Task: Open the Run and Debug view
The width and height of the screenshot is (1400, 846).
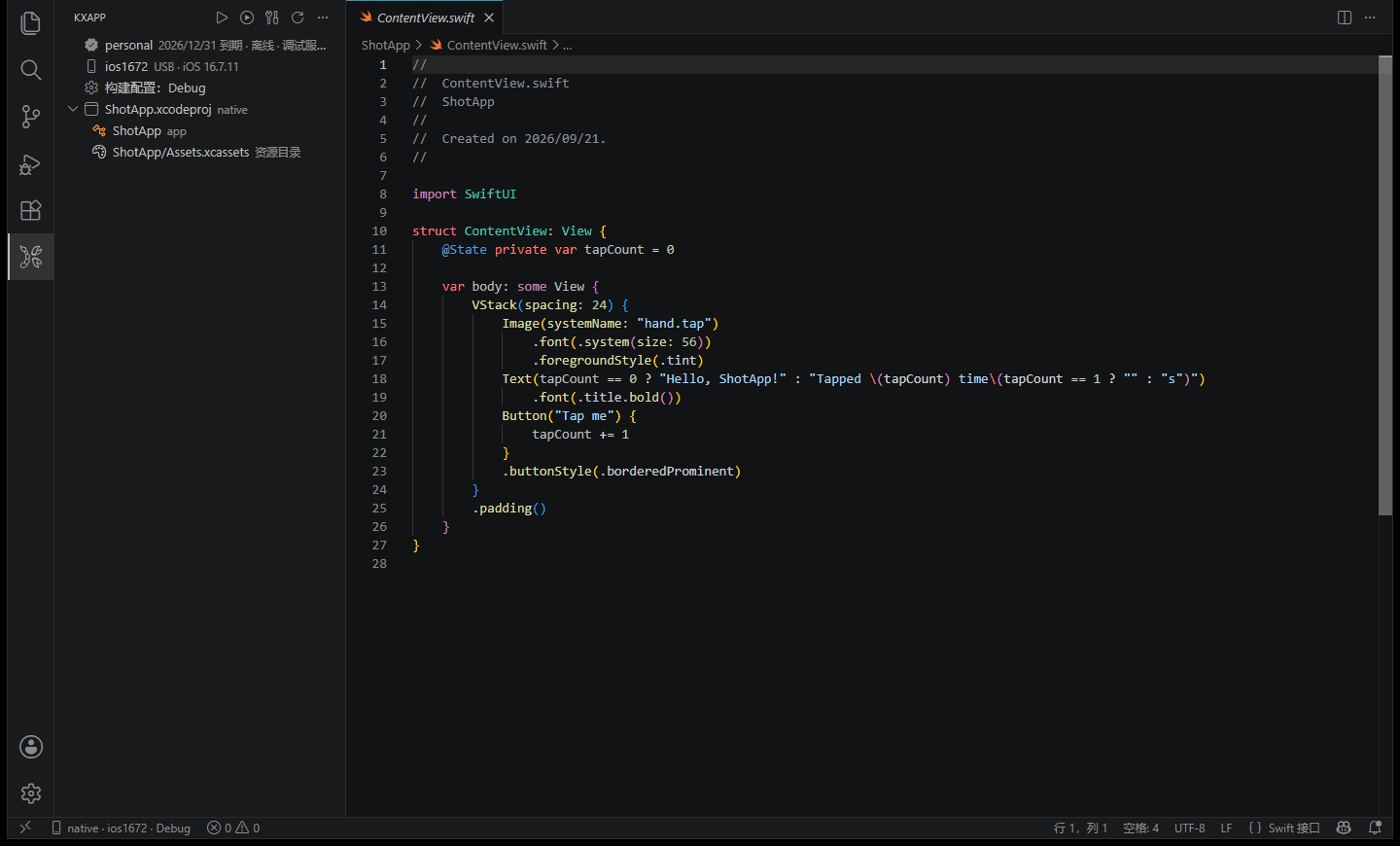Action: [x=31, y=163]
